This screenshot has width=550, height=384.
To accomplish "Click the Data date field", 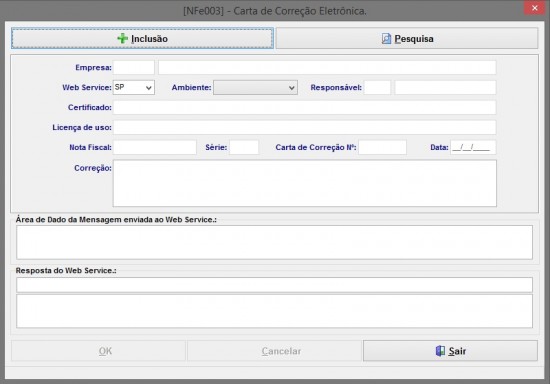I will [x=473, y=147].
